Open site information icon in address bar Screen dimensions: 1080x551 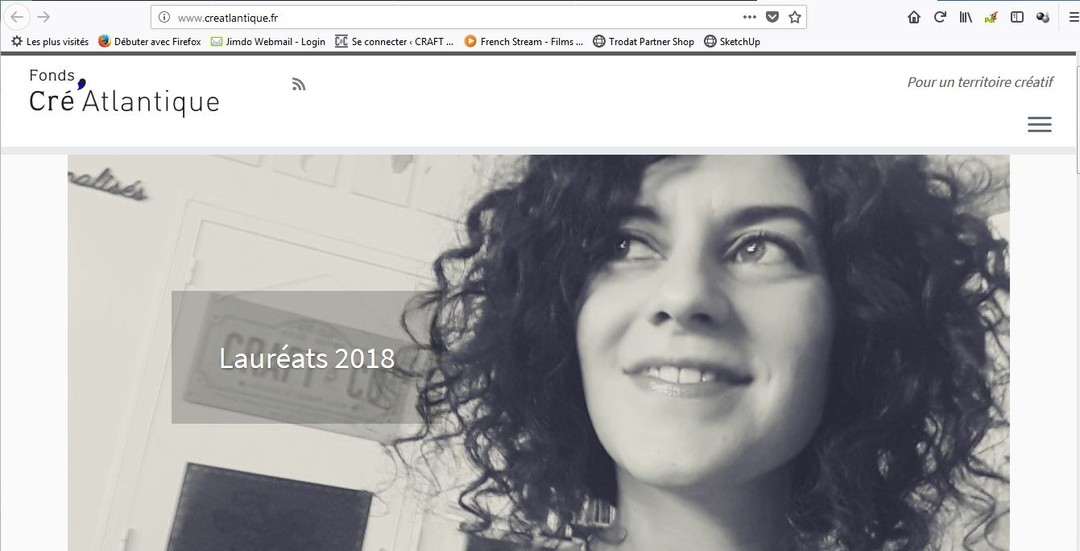[x=164, y=17]
